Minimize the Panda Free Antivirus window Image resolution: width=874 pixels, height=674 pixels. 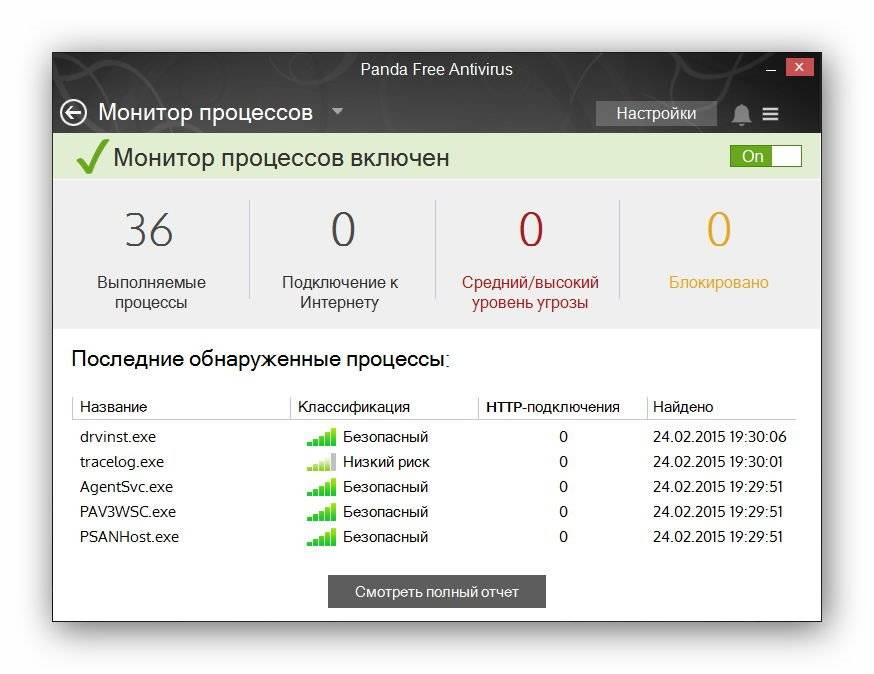click(x=771, y=69)
